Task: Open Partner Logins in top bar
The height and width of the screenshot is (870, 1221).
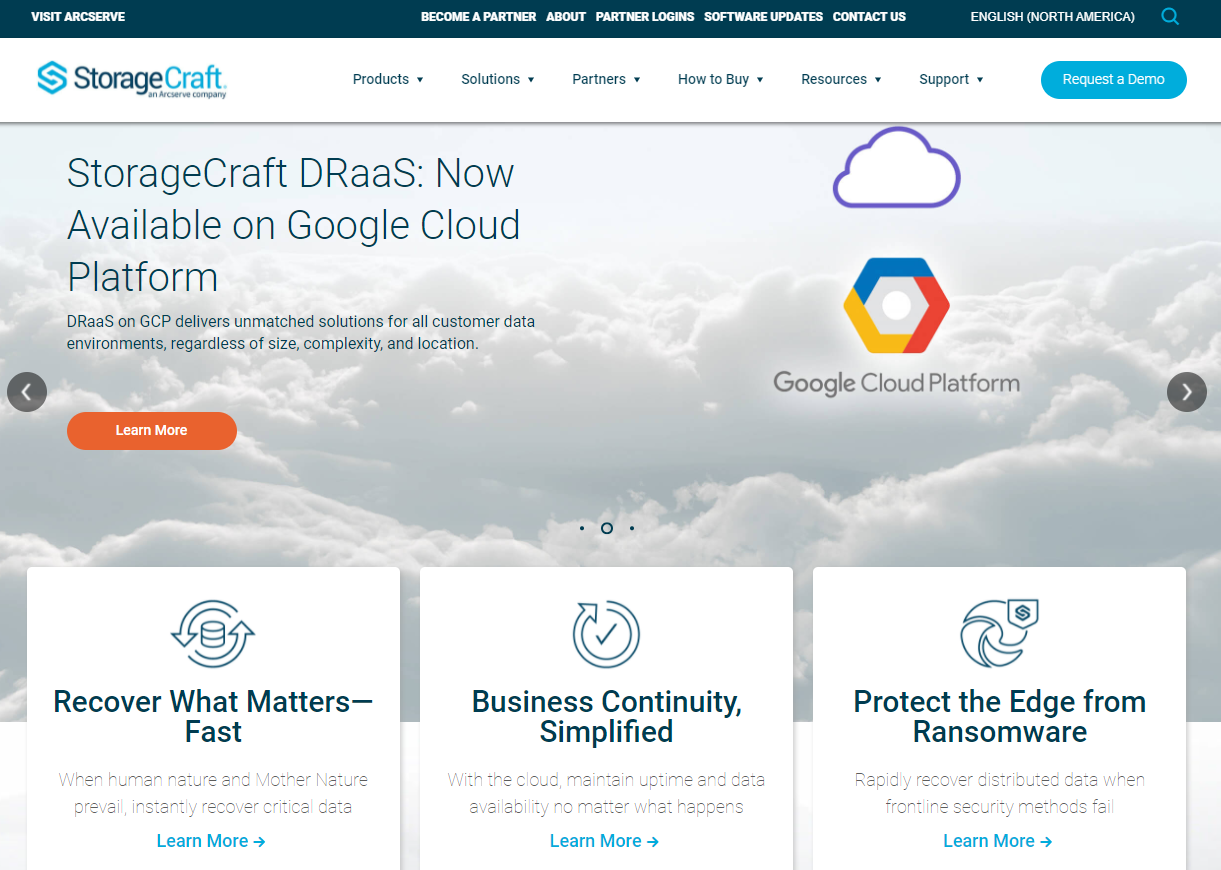Action: [x=645, y=17]
